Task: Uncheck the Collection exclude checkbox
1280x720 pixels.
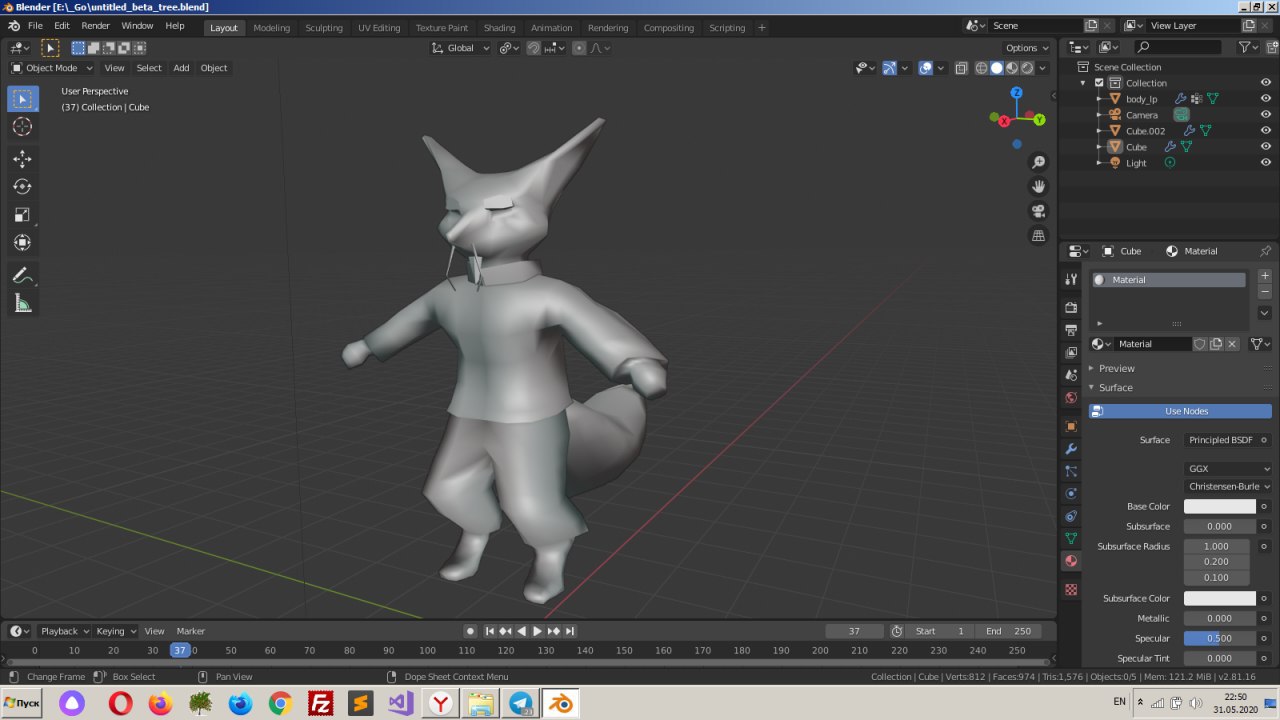Action: [x=1099, y=83]
